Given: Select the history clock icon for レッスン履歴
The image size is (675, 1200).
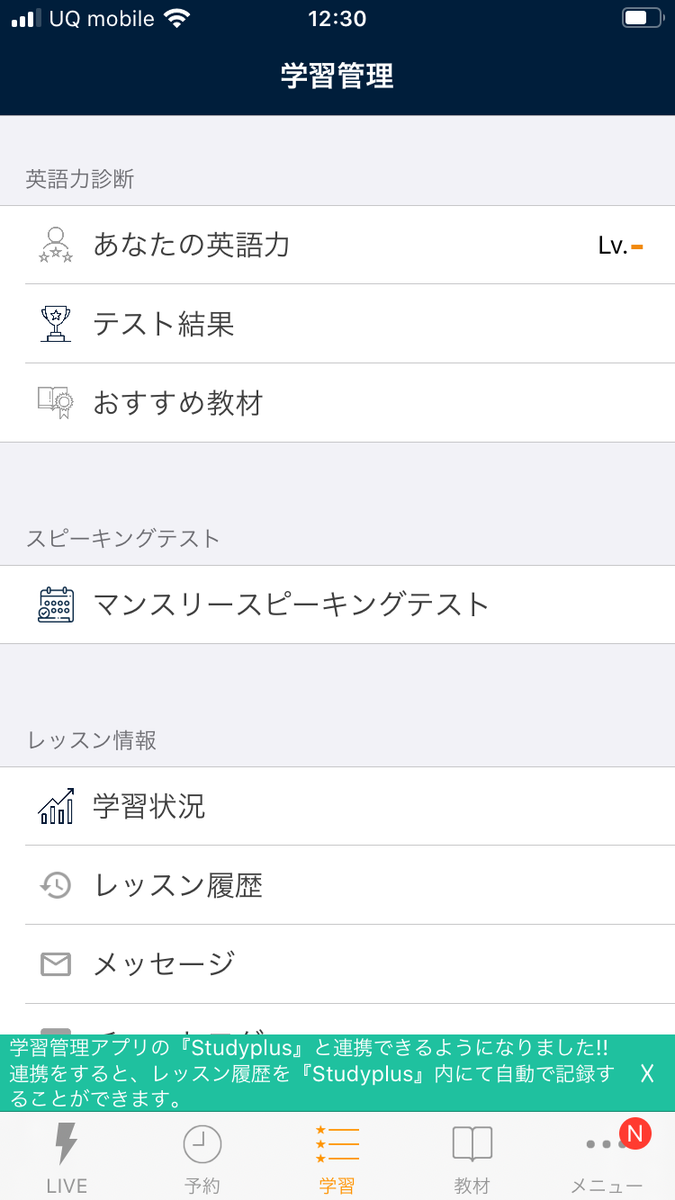Looking at the screenshot, I should point(57,885).
